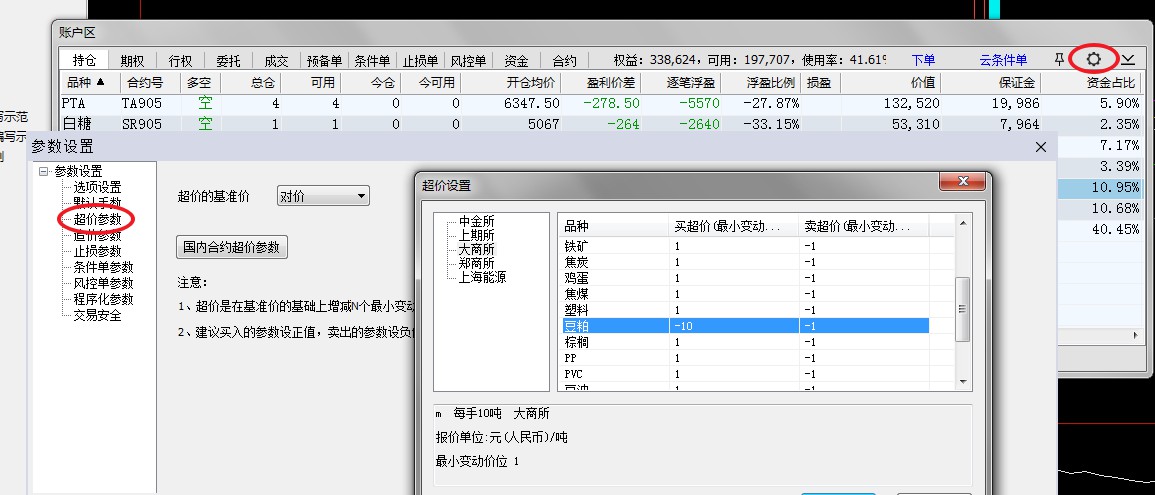Screen dimensions: 1155x495
Task: Open the 超价的基准价 dropdown
Action: point(323,196)
